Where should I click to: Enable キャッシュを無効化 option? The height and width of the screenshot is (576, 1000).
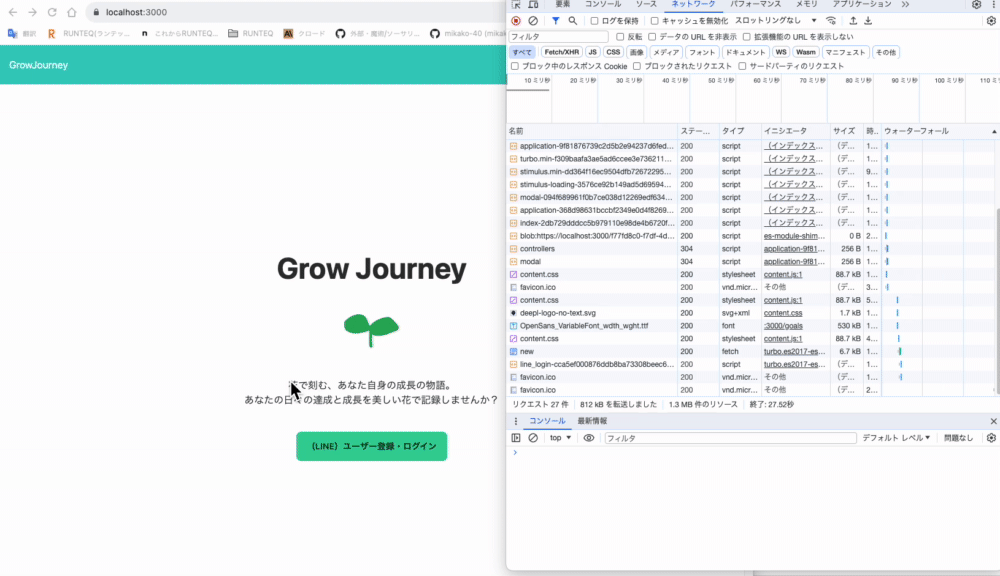pyautogui.click(x=653, y=21)
